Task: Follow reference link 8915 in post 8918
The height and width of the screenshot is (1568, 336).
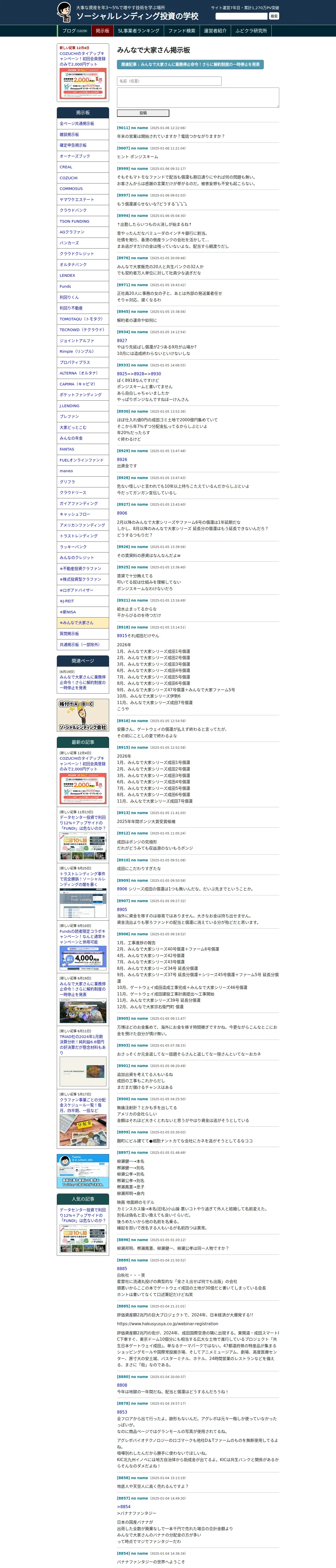Action: 122,636
